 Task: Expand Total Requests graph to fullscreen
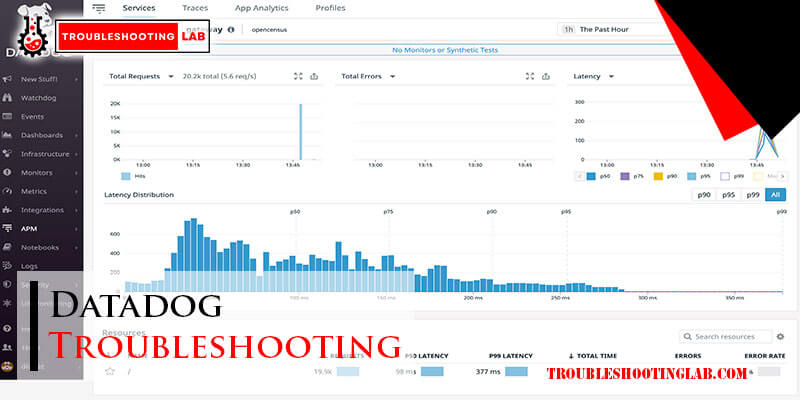point(297,76)
